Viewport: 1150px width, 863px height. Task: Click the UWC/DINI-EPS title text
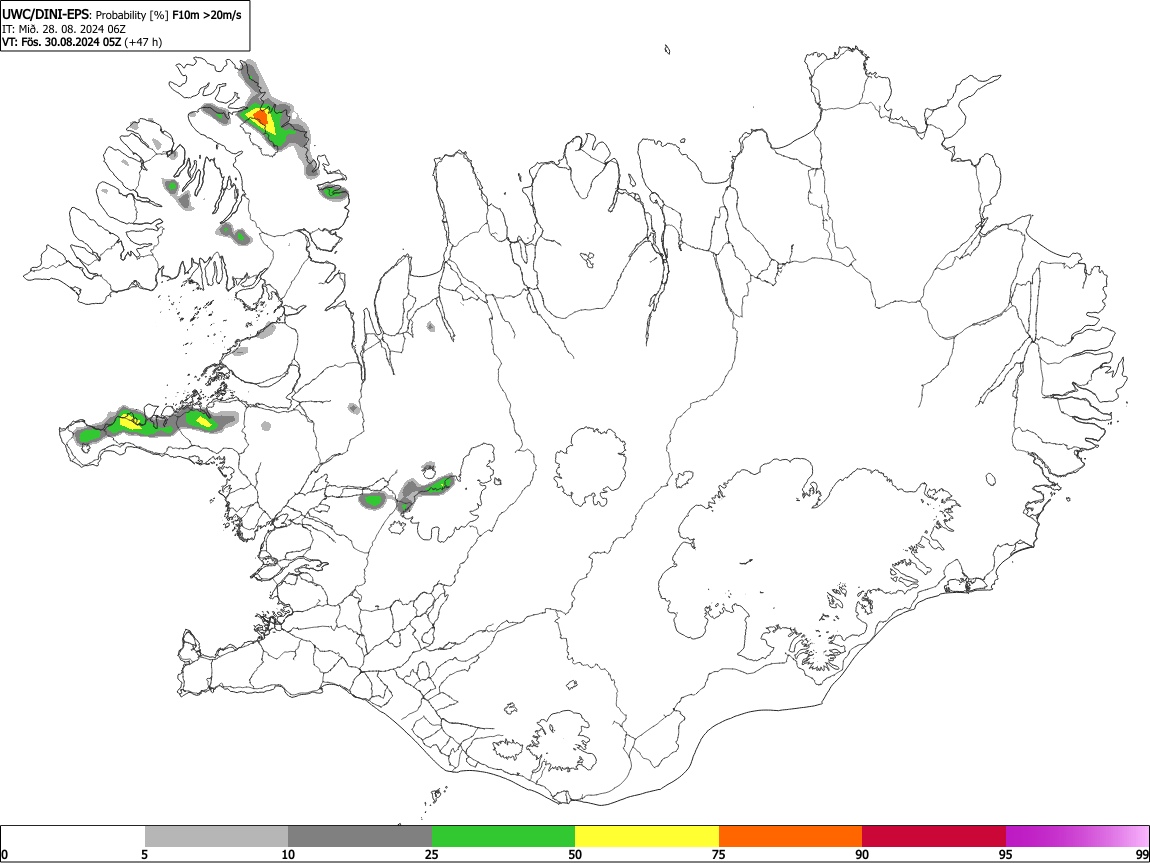pyautogui.click(x=46, y=15)
